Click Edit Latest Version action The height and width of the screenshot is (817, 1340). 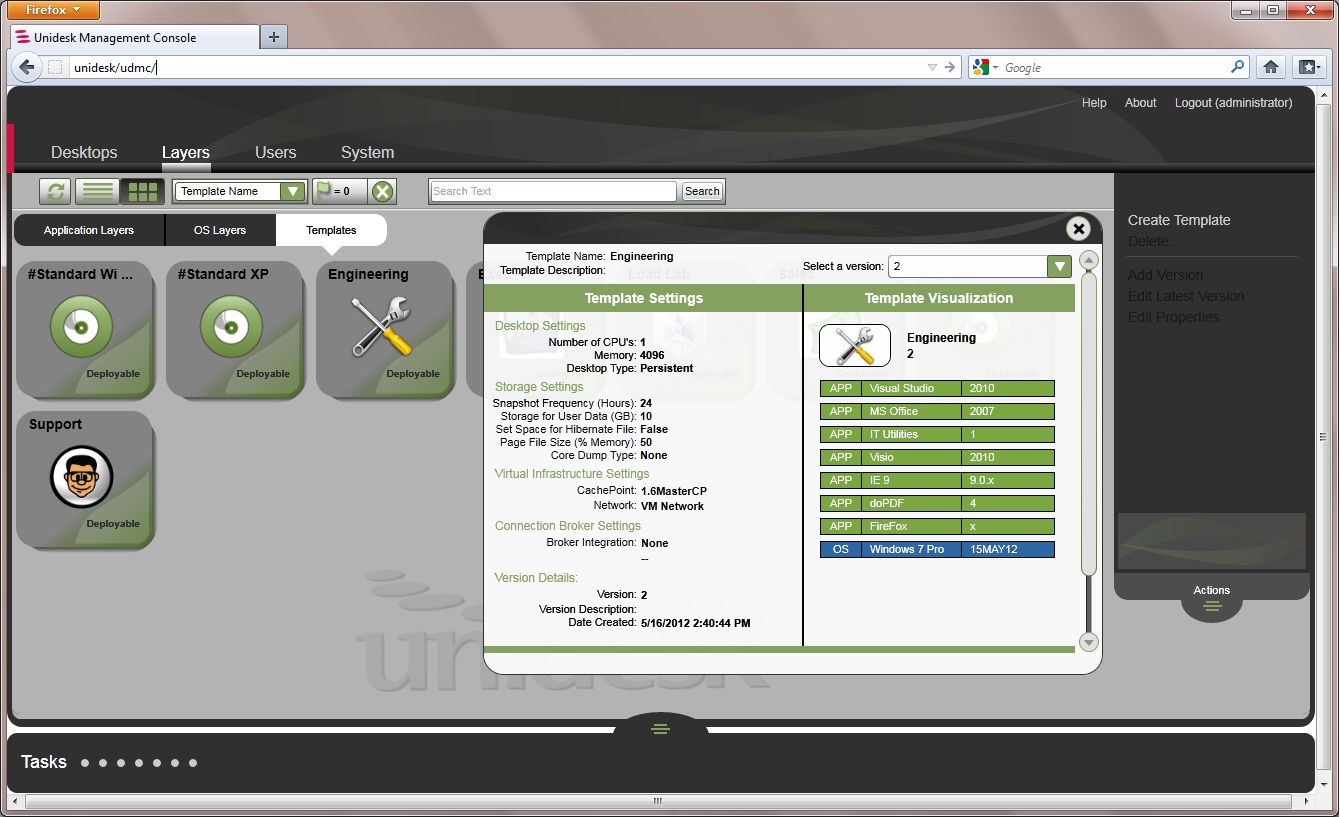point(1186,296)
